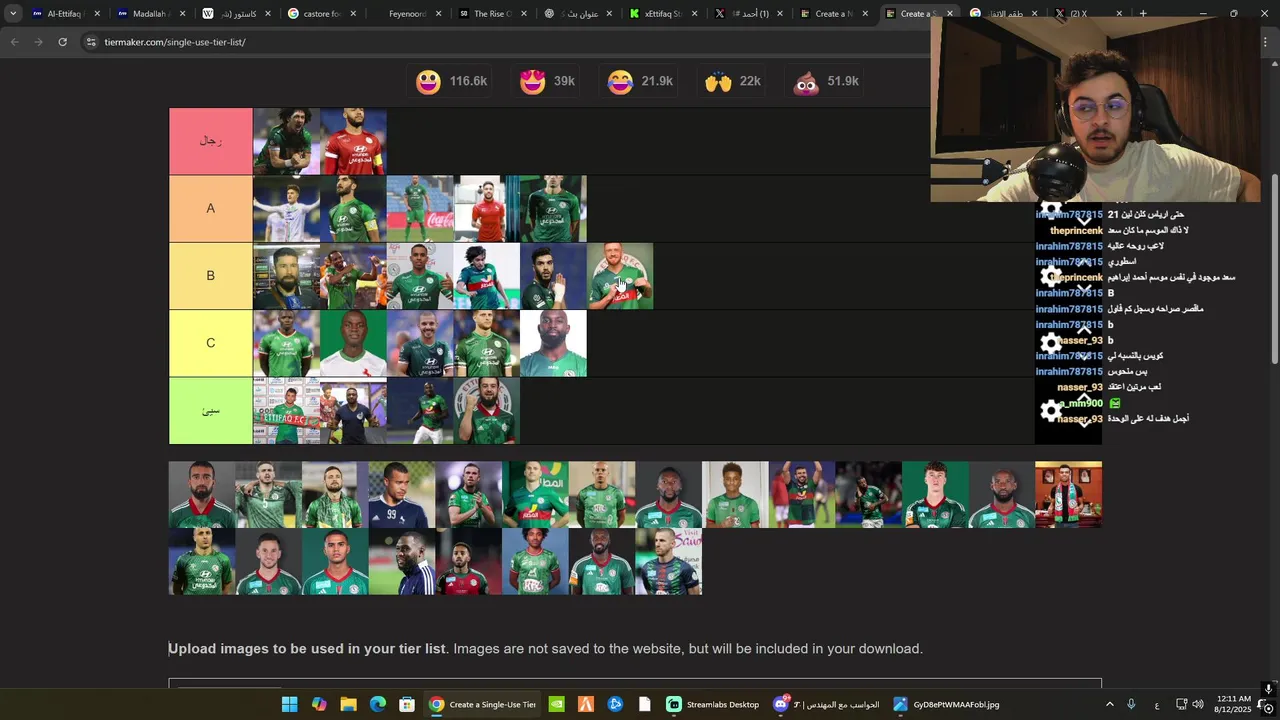This screenshot has height=720, width=1280.
Task: Select the pink رجال tier label
Action: [x=210, y=141]
